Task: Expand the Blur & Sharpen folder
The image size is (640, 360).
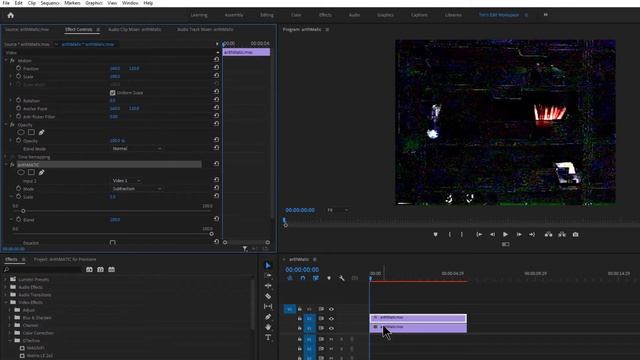Action: [10, 318]
